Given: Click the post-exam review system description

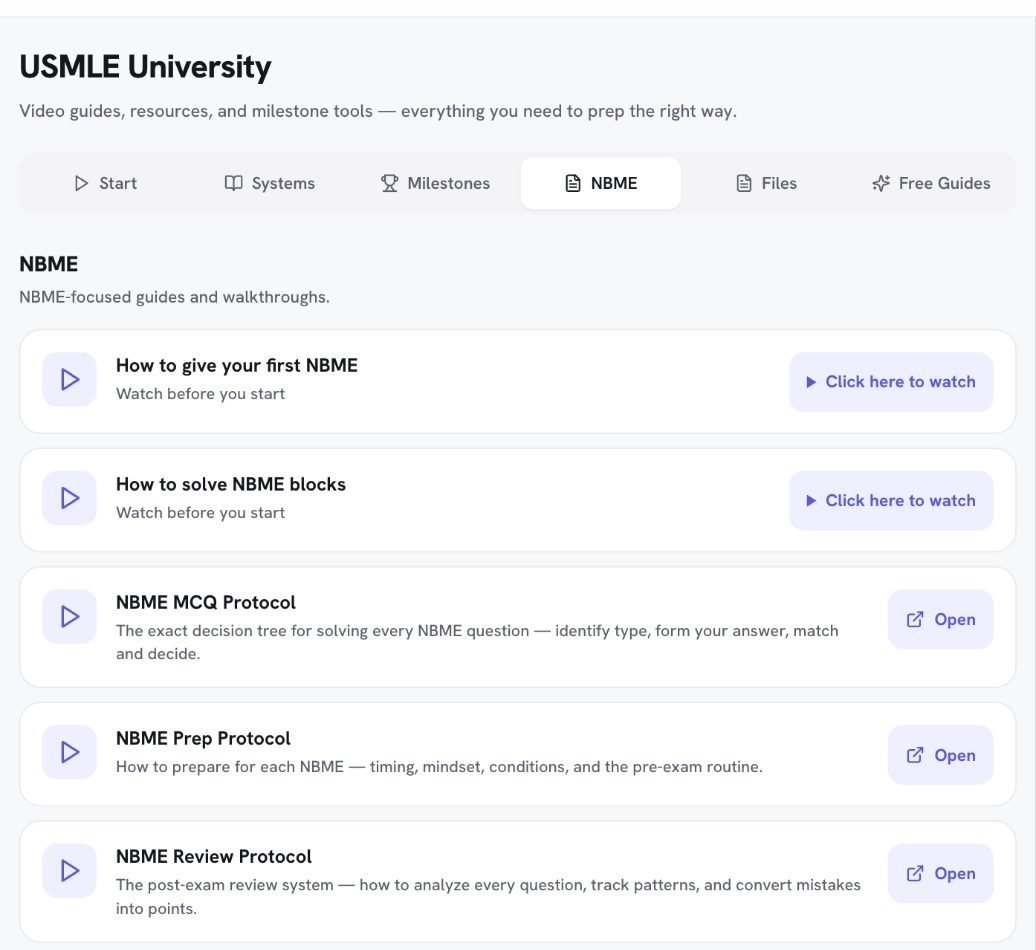Looking at the screenshot, I should click(488, 896).
